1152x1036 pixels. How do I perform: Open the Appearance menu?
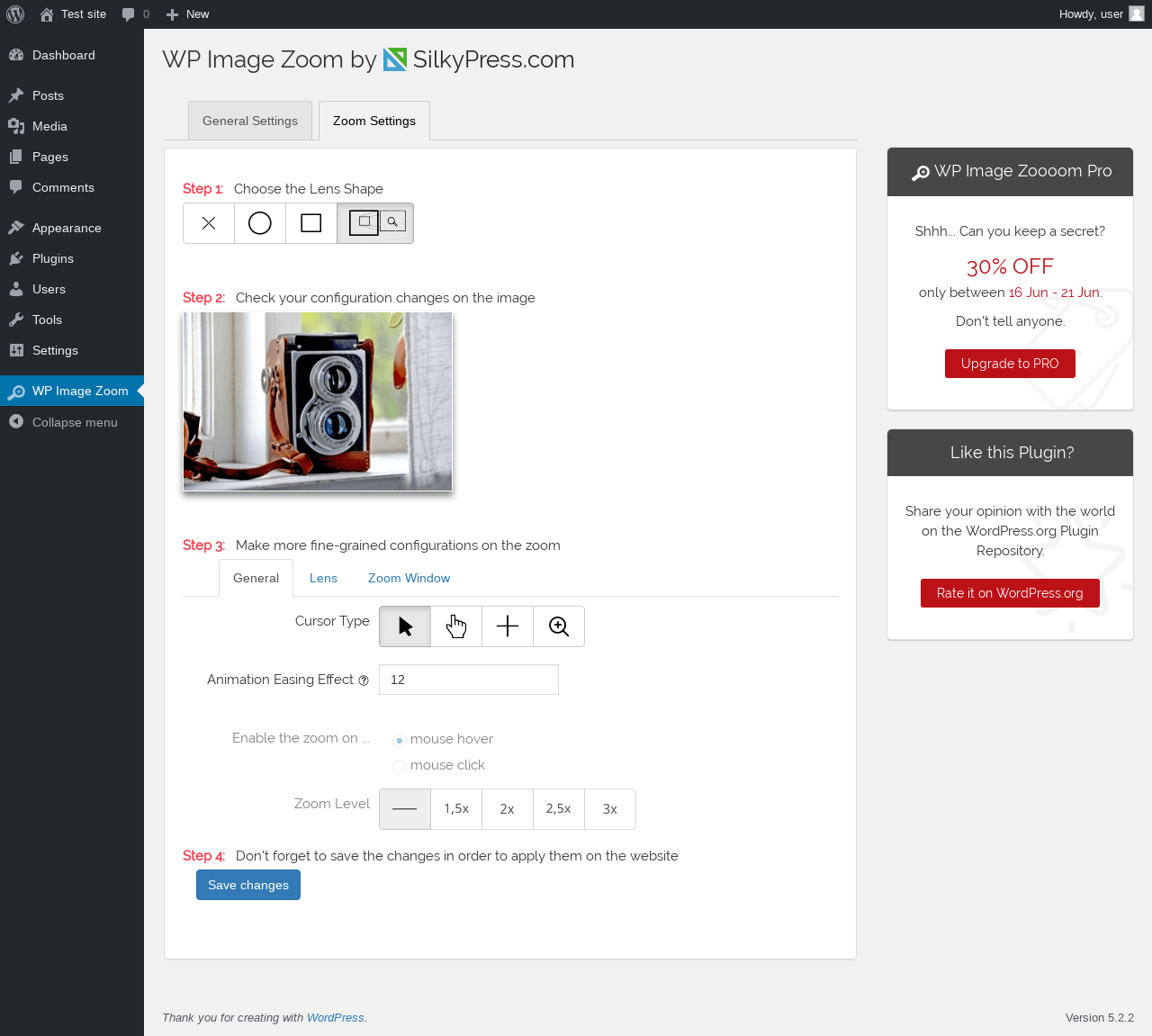(72, 228)
